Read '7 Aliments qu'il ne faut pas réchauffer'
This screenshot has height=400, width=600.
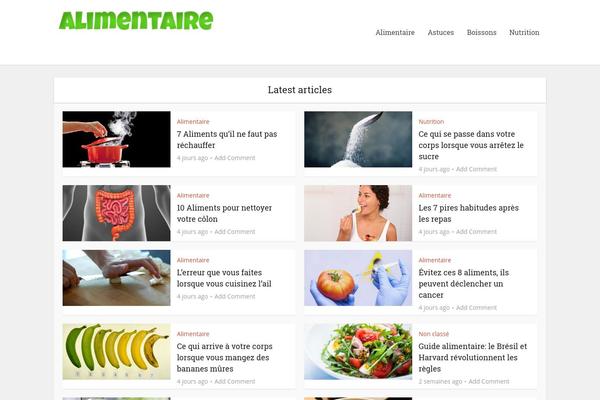(227, 140)
